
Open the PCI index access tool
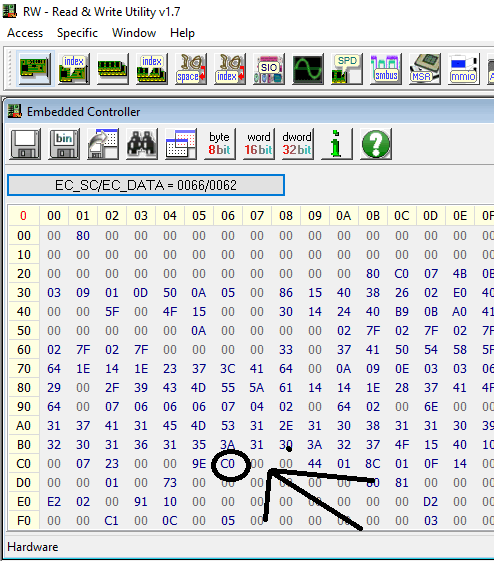click(74, 69)
